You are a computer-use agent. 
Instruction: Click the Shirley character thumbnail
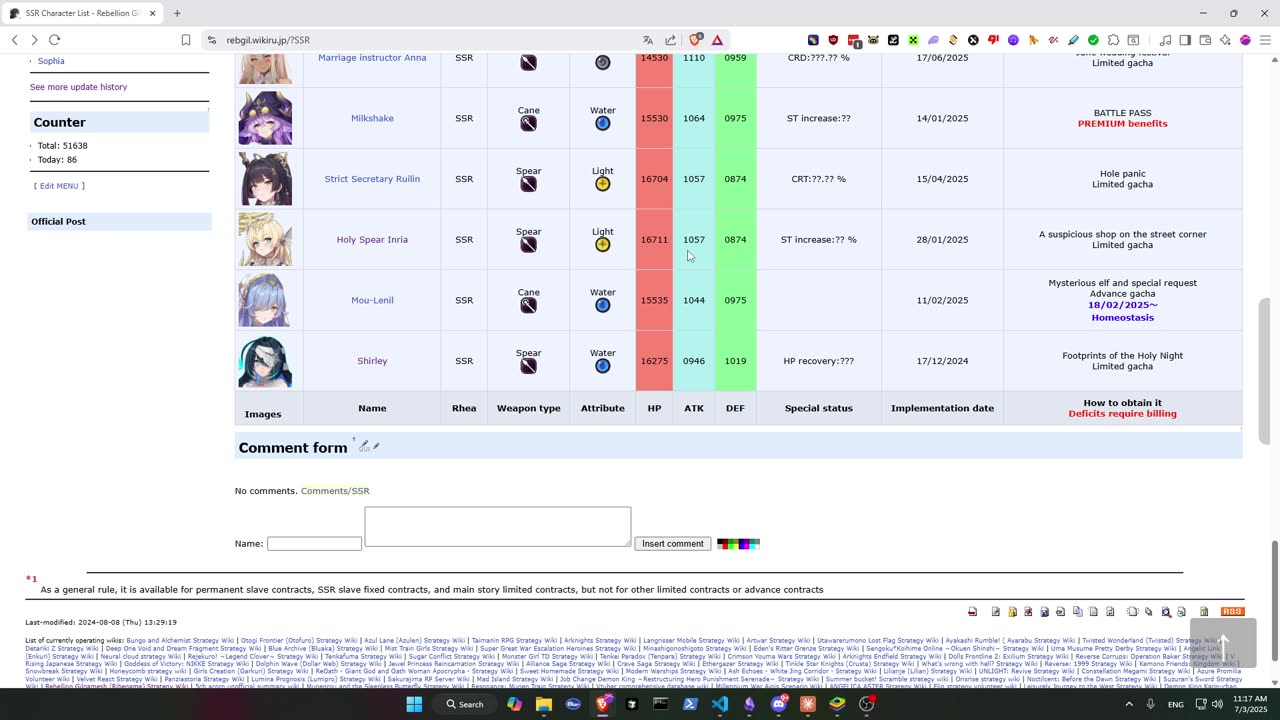(265, 361)
